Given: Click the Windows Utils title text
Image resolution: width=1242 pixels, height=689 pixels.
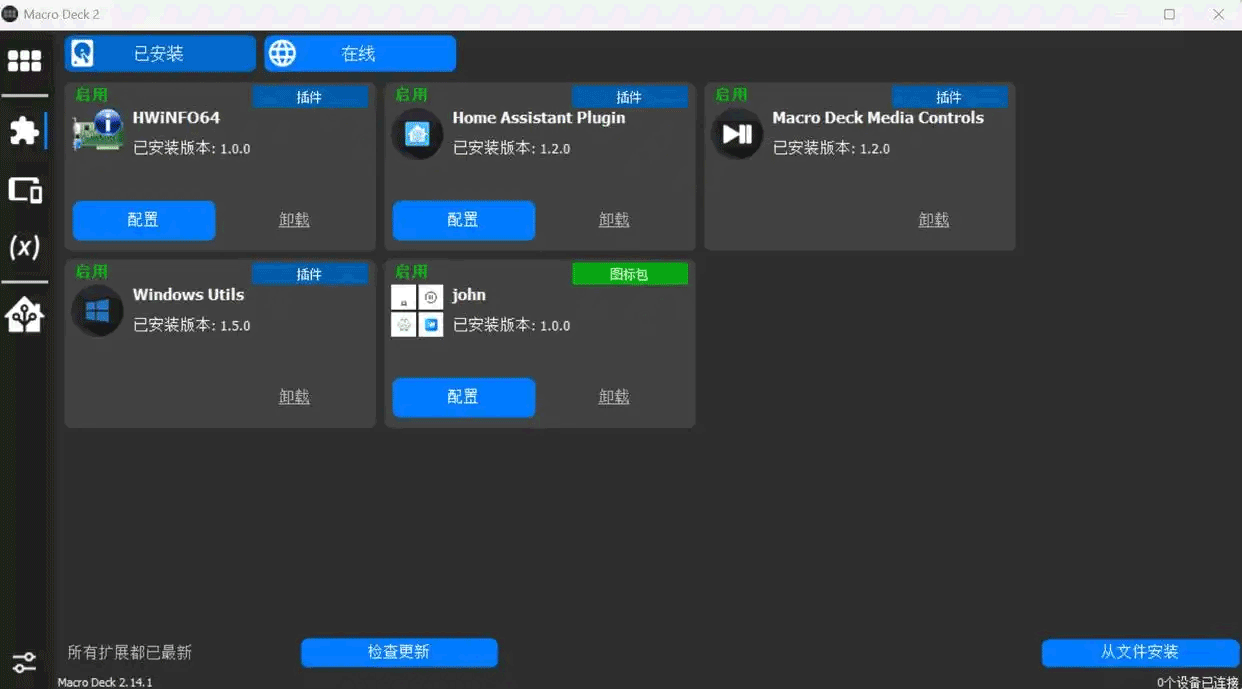Looking at the screenshot, I should (188, 295).
